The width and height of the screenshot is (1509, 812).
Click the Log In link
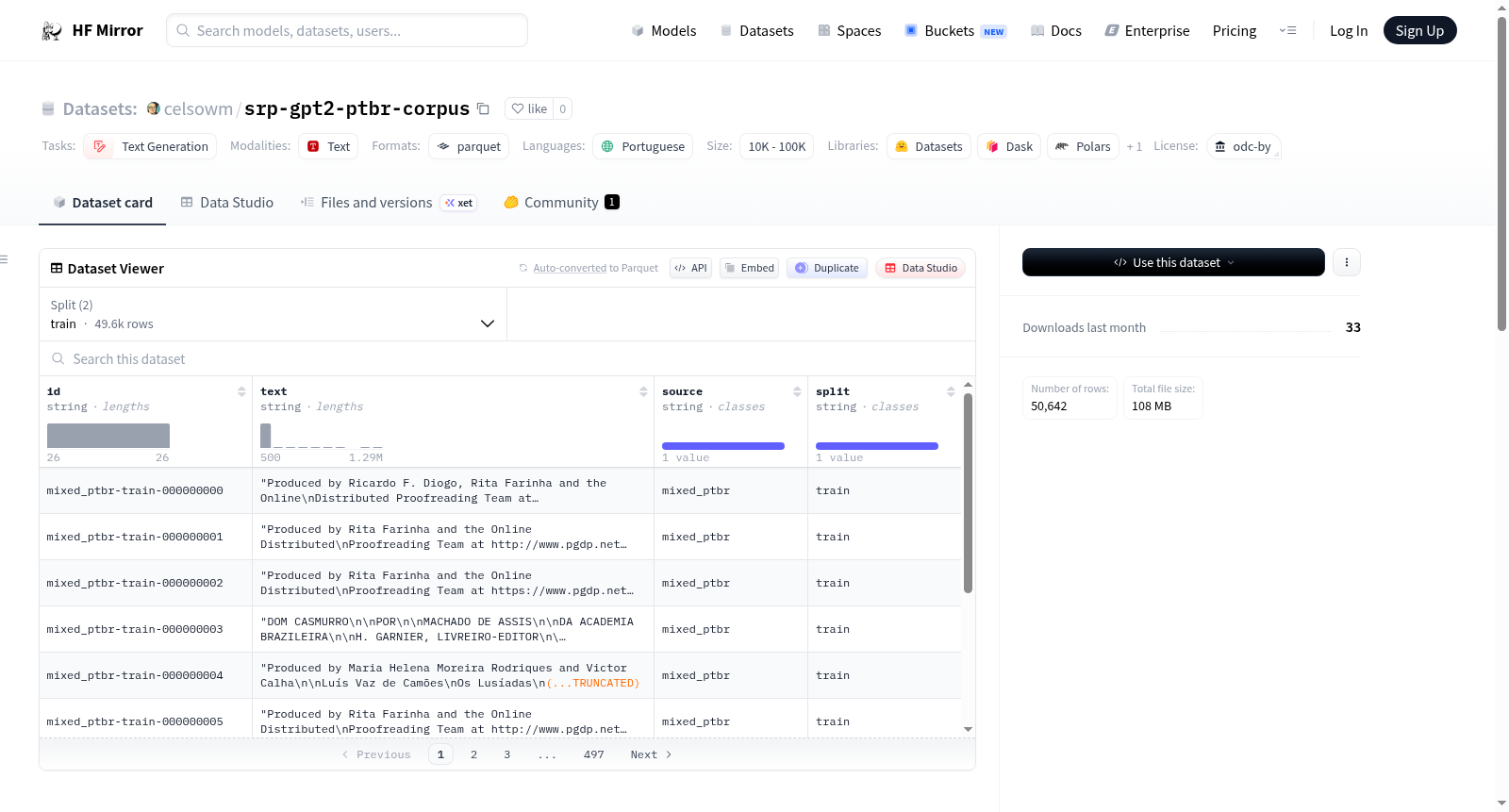click(x=1349, y=31)
